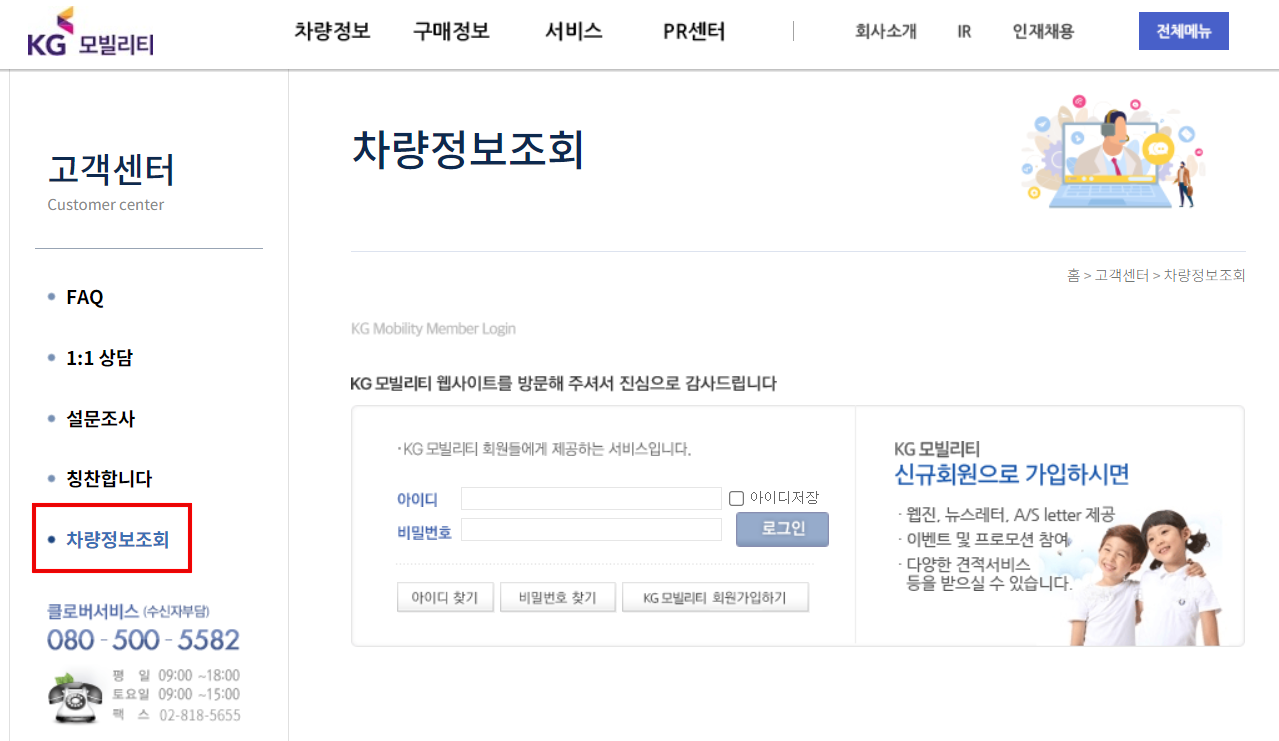Click the customer center illustration image
Screen dimensions: 1279x741
coord(1113,152)
